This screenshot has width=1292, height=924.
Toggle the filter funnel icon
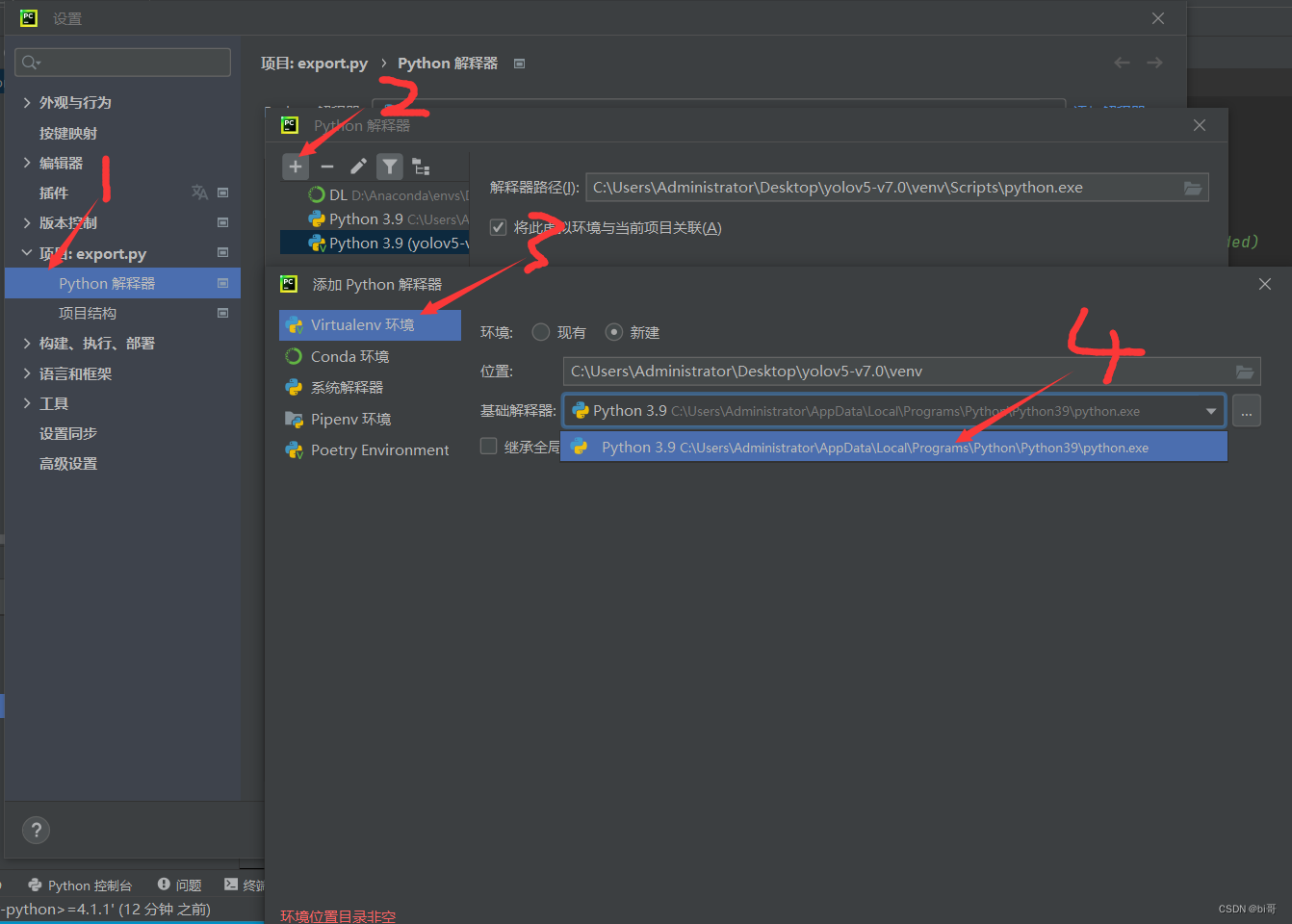(x=389, y=167)
